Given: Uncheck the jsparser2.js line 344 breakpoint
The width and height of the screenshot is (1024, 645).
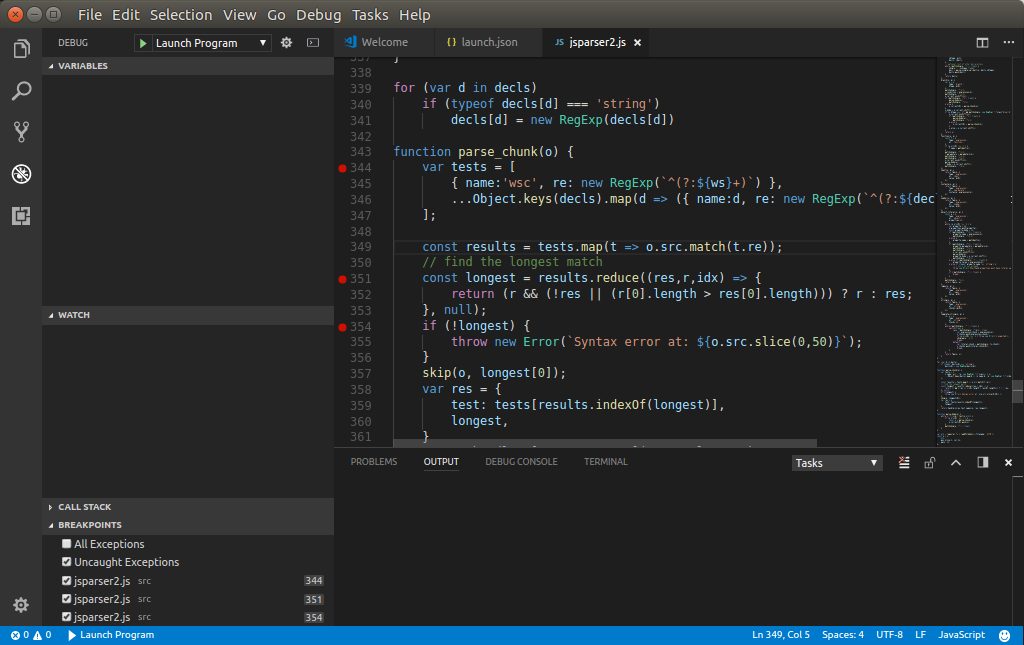Looking at the screenshot, I should [66, 580].
